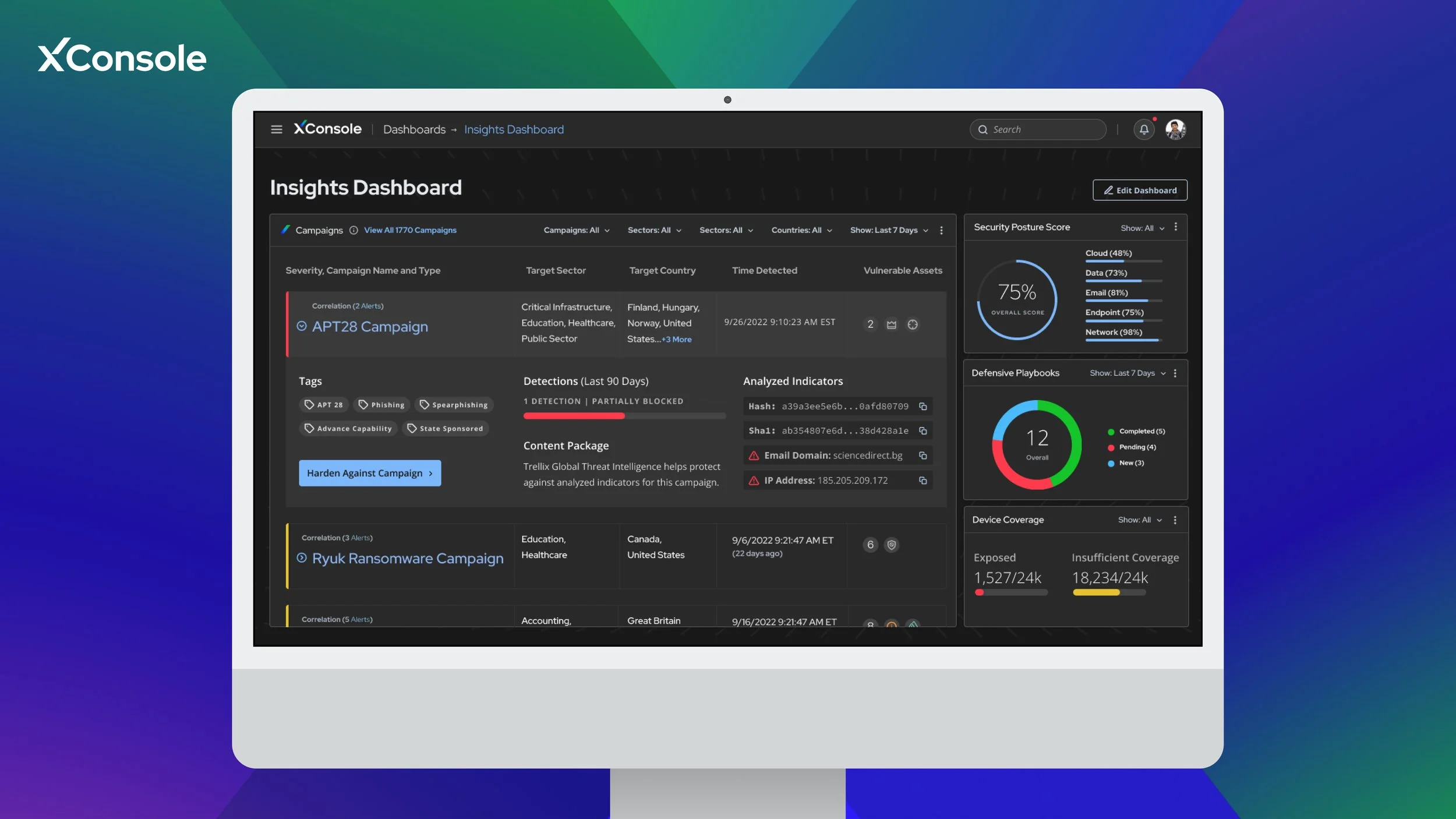Open View All 1770 Campaigns link
Image resolution: width=1456 pixels, height=819 pixels.
point(410,230)
